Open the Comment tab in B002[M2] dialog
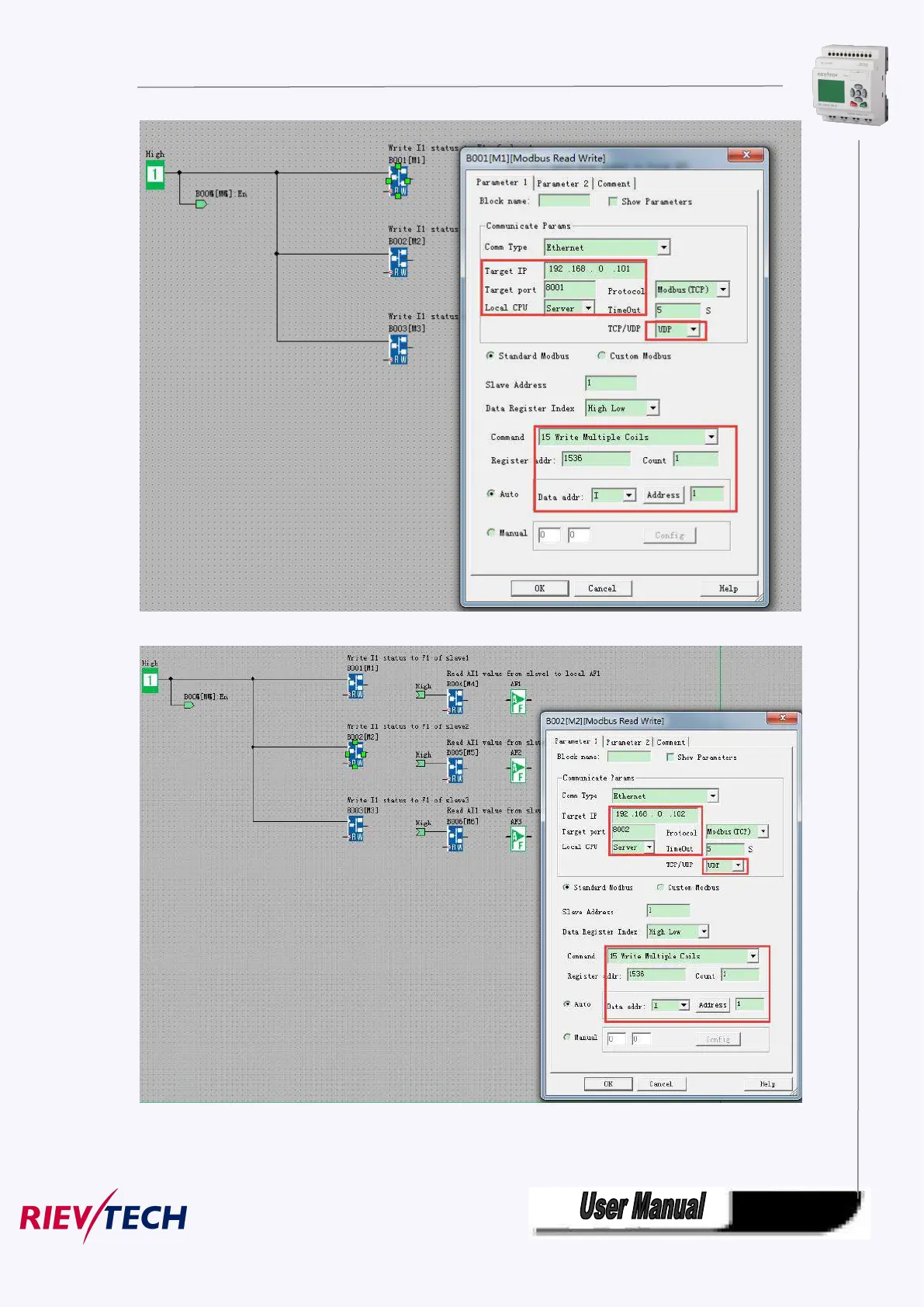Image resolution: width=924 pixels, height=1307 pixels. click(670, 743)
